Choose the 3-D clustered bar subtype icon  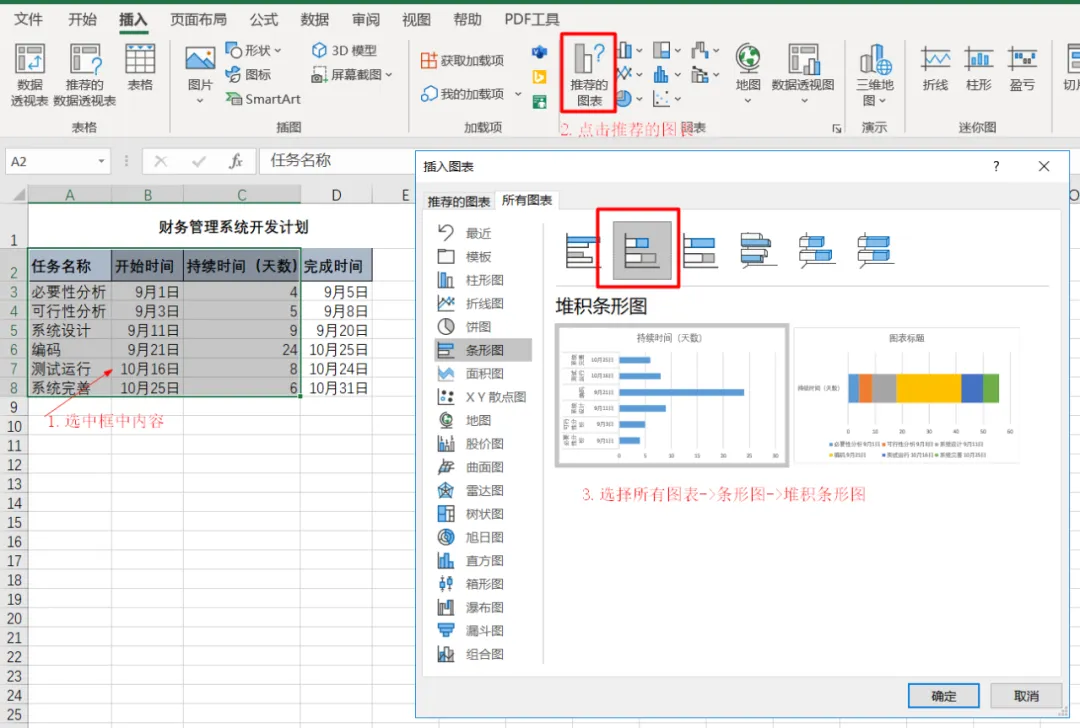click(x=757, y=250)
